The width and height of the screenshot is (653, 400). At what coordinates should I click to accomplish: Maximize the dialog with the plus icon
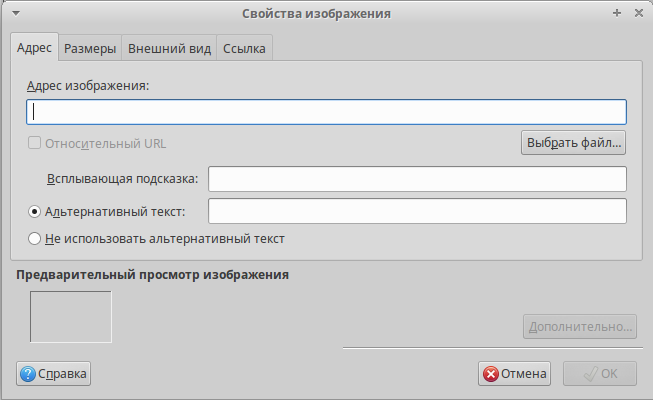(x=616, y=14)
